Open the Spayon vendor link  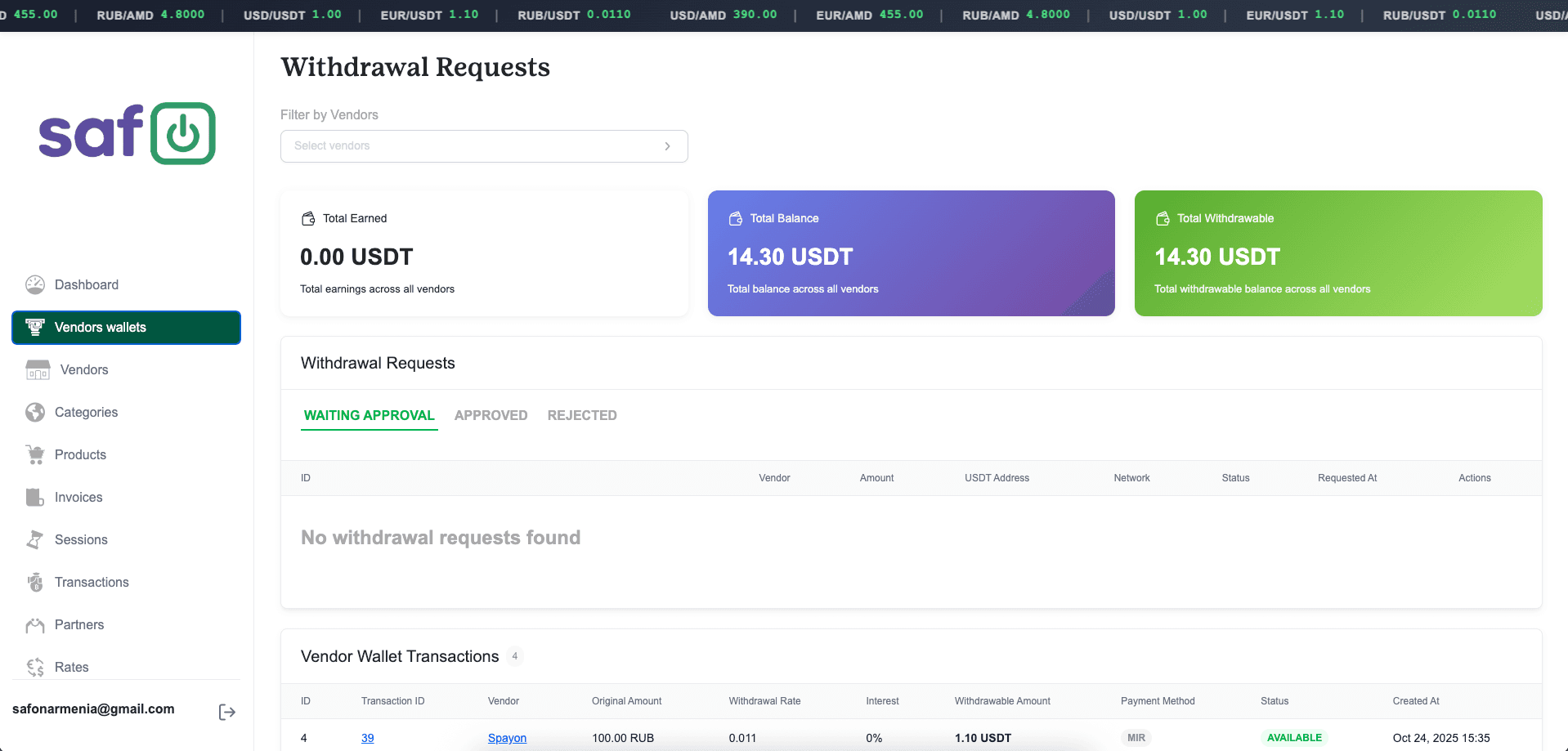pos(507,738)
